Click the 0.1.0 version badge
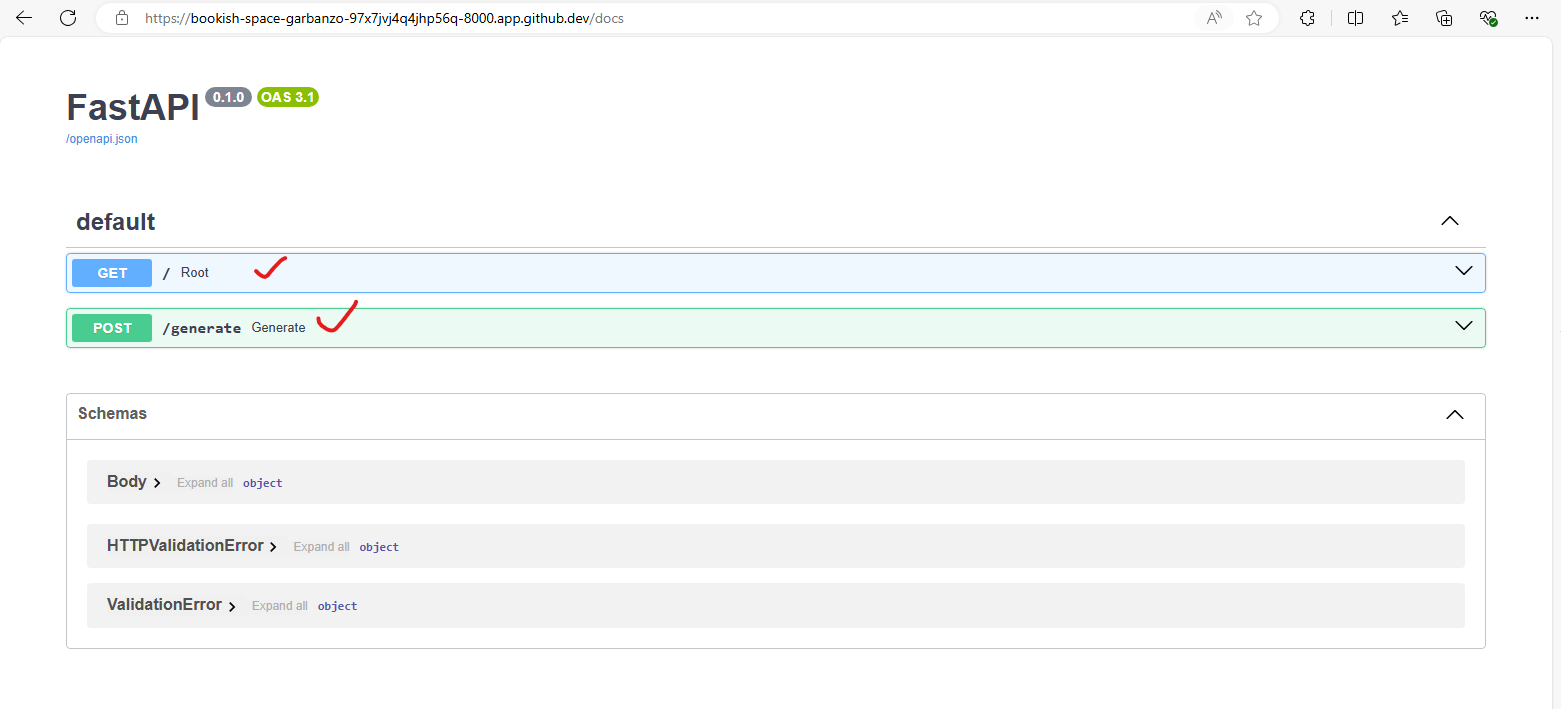 point(228,97)
